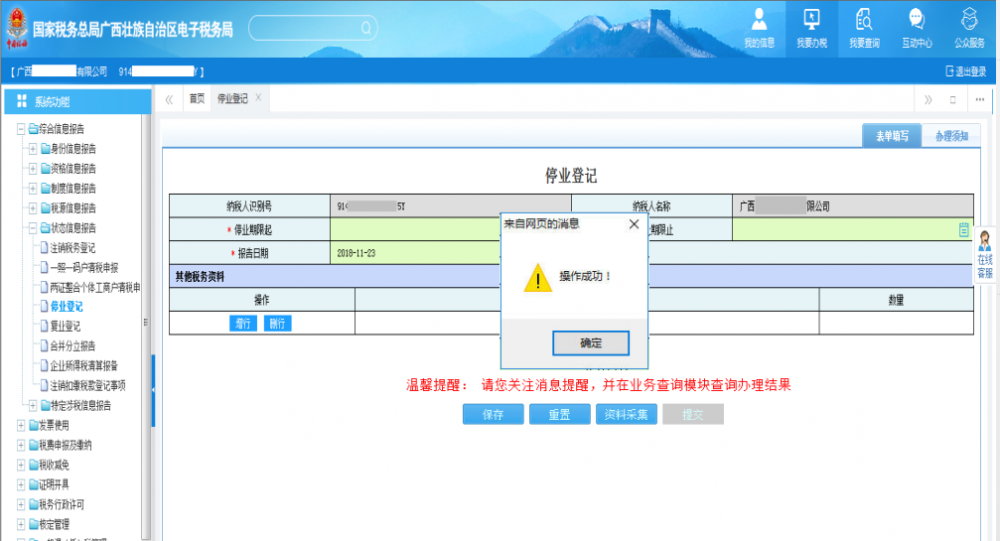Click 增行 to add a row

tap(242, 323)
